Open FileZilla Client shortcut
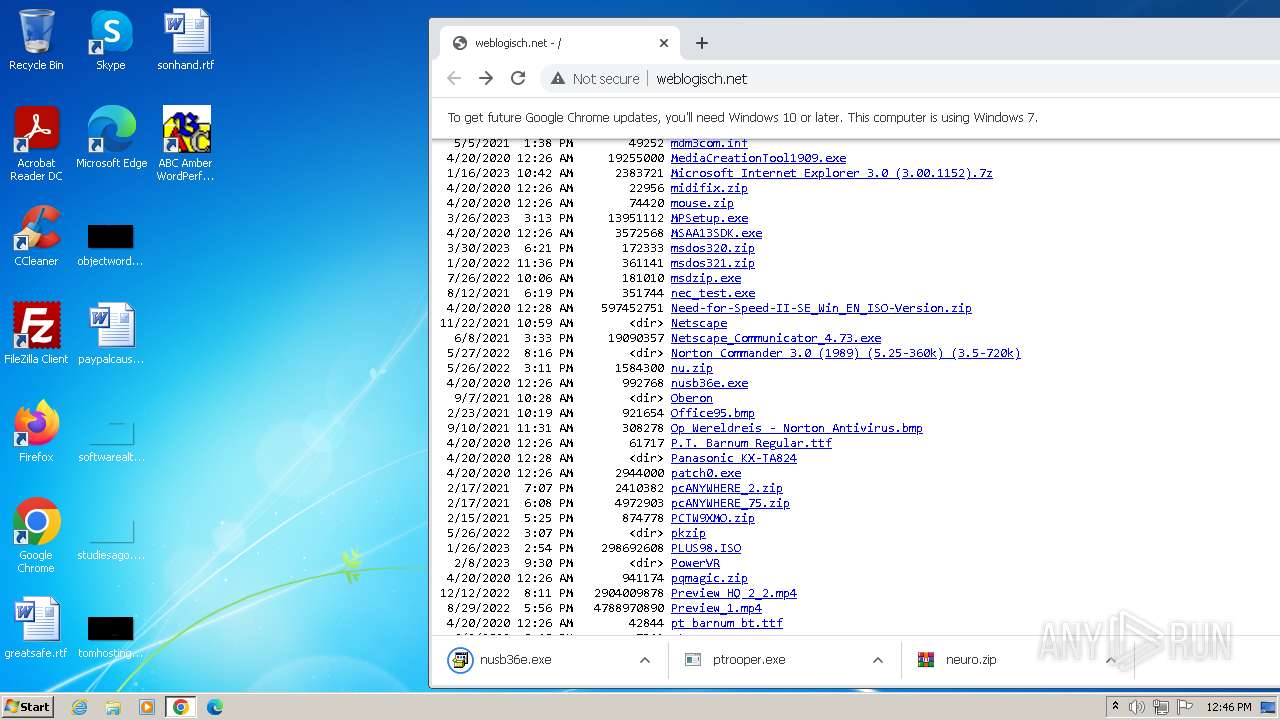1280x720 pixels. [36, 334]
